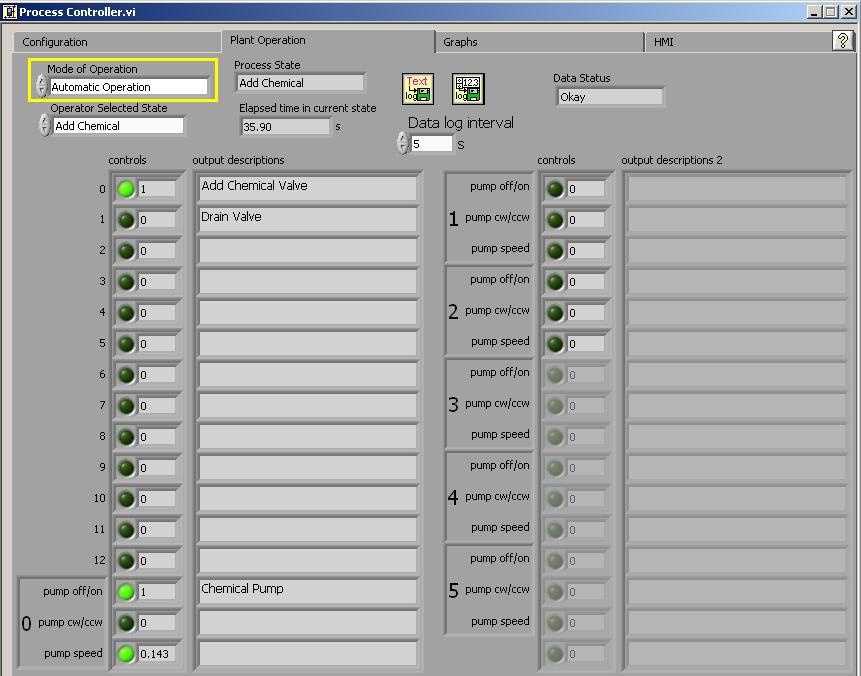
Task: Click the numeric data log save icon
Action: pyautogui.click(x=468, y=88)
